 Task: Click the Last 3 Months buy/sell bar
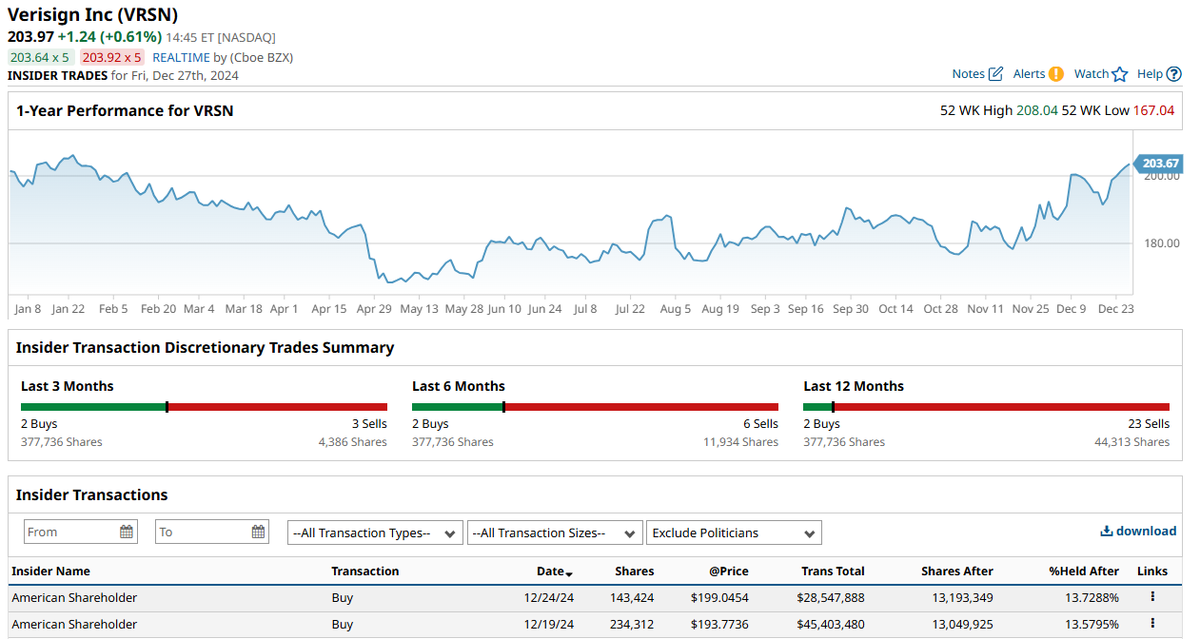pos(204,407)
